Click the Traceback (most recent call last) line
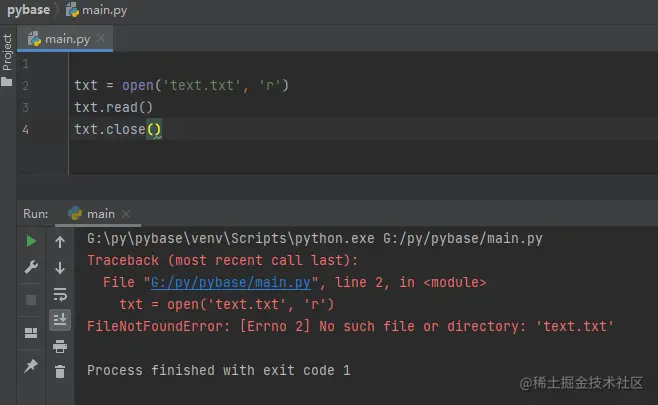 [x=222, y=261]
